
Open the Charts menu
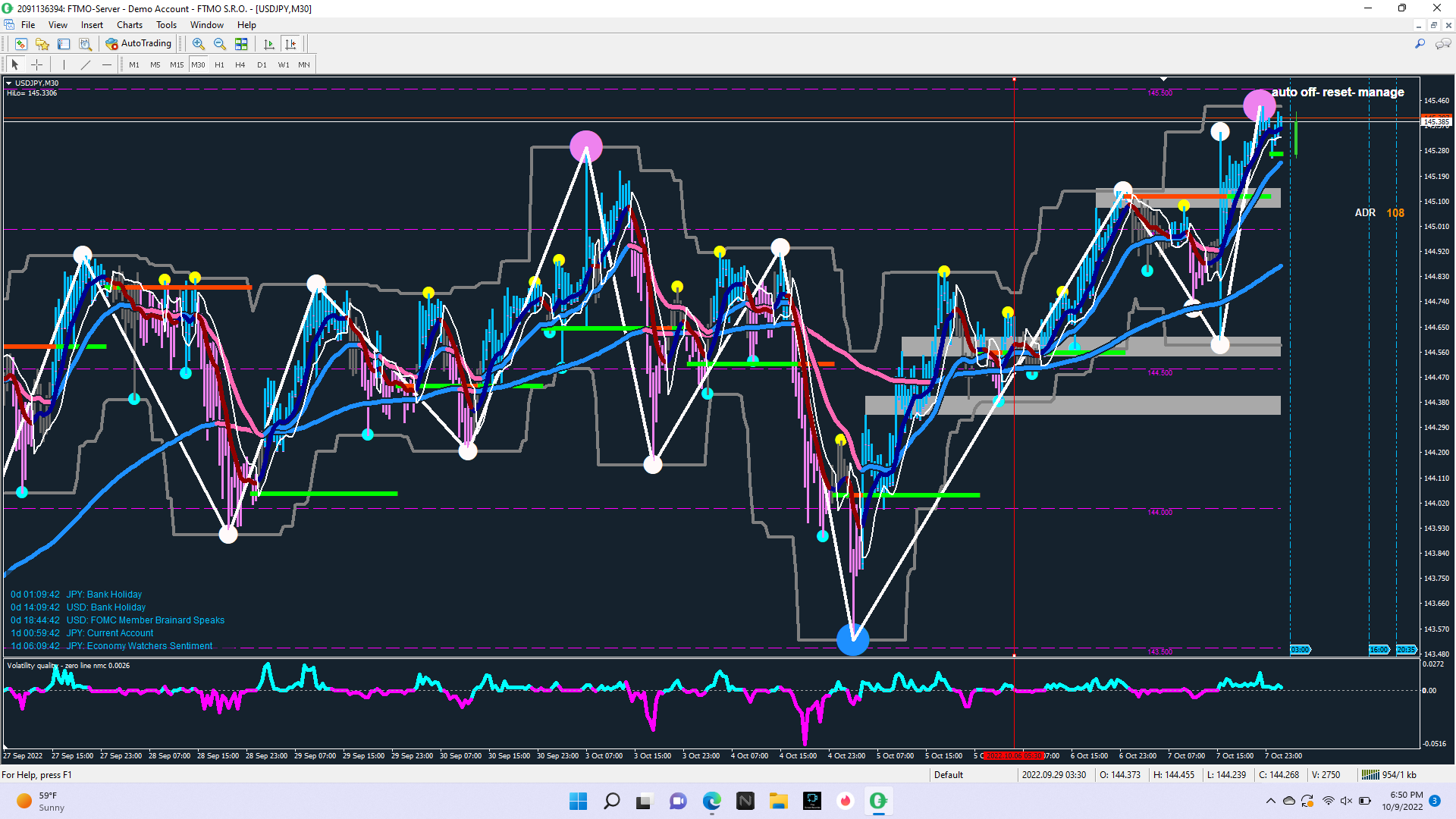click(x=129, y=25)
